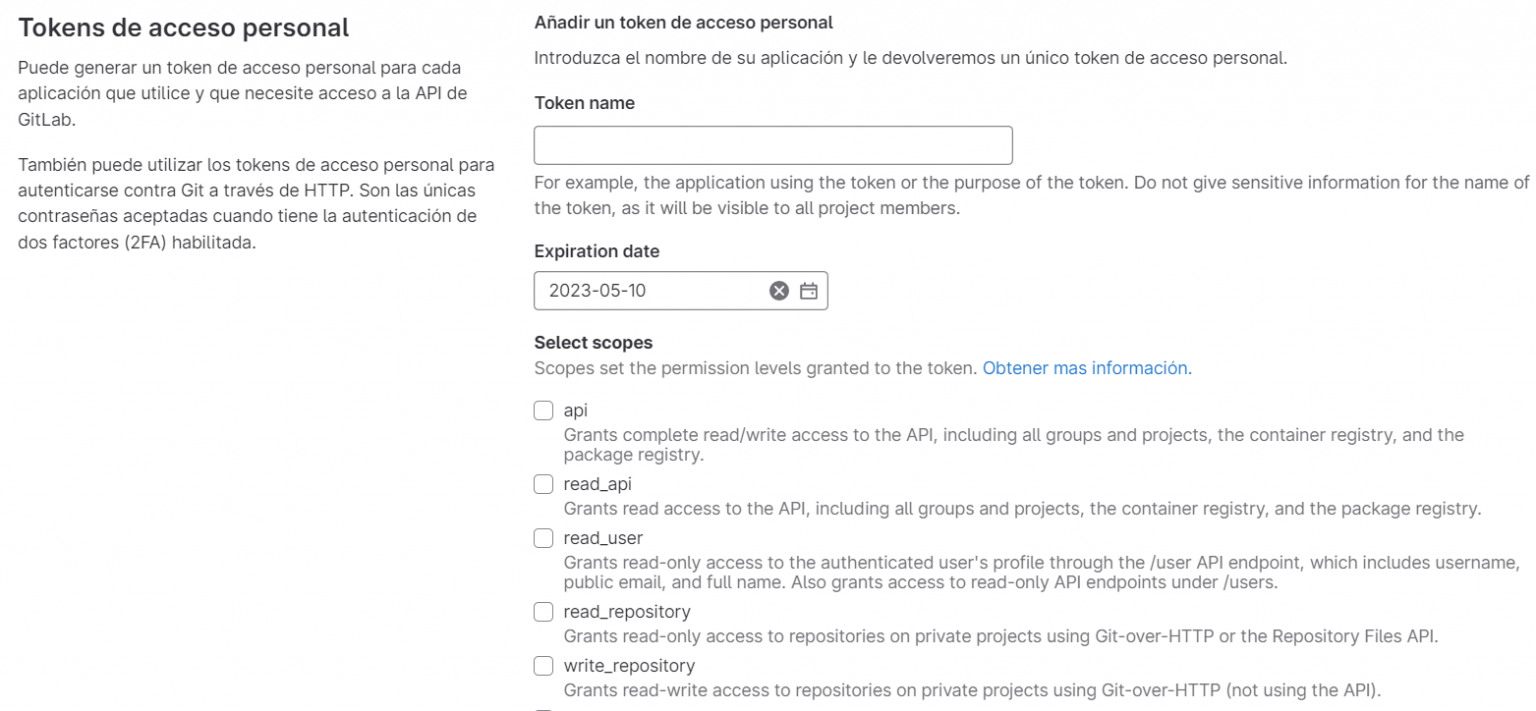Screen dimensions: 1536x711
Task: Focus the Token name text field
Action: 773,145
